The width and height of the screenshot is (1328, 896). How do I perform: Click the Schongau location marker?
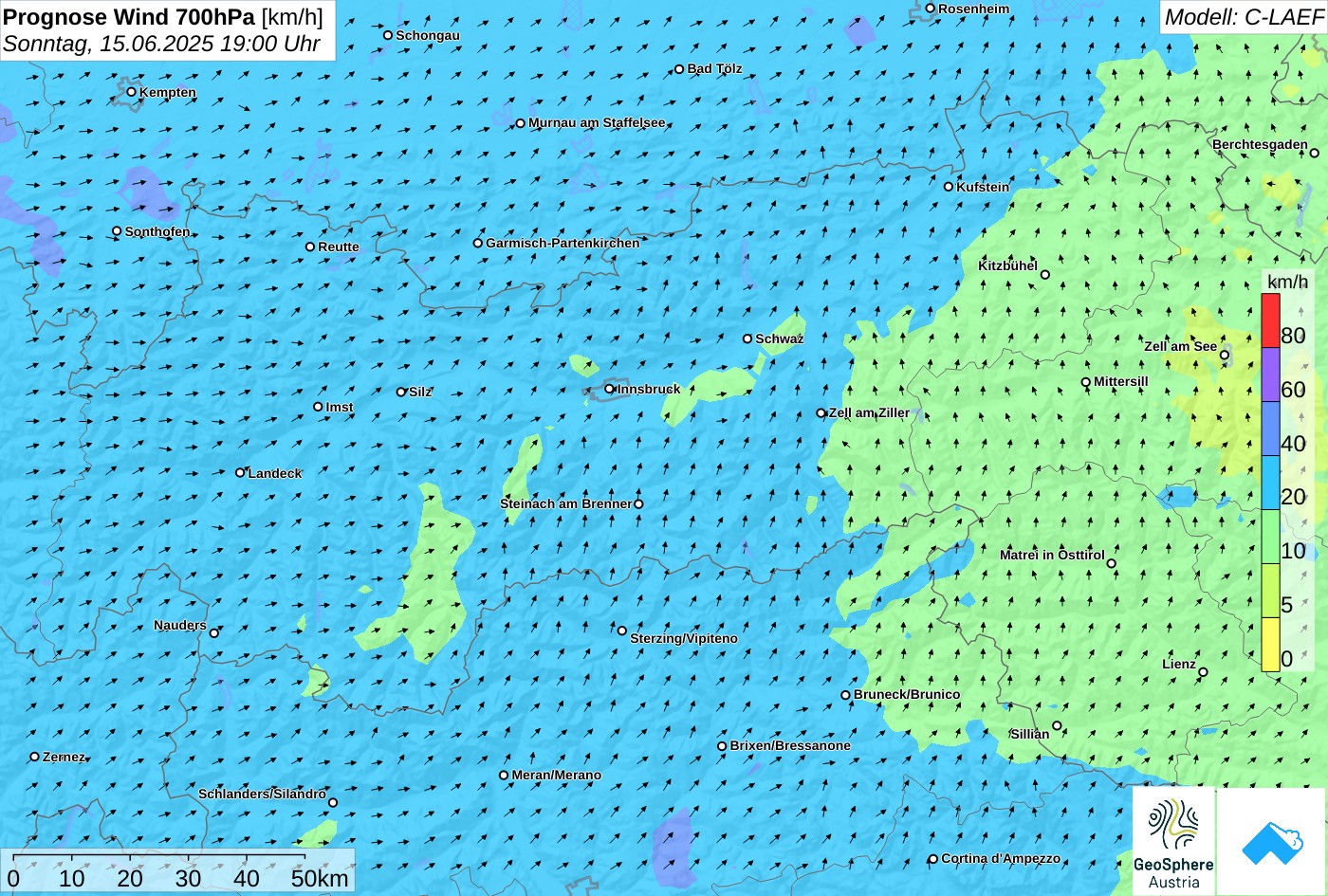388,35
